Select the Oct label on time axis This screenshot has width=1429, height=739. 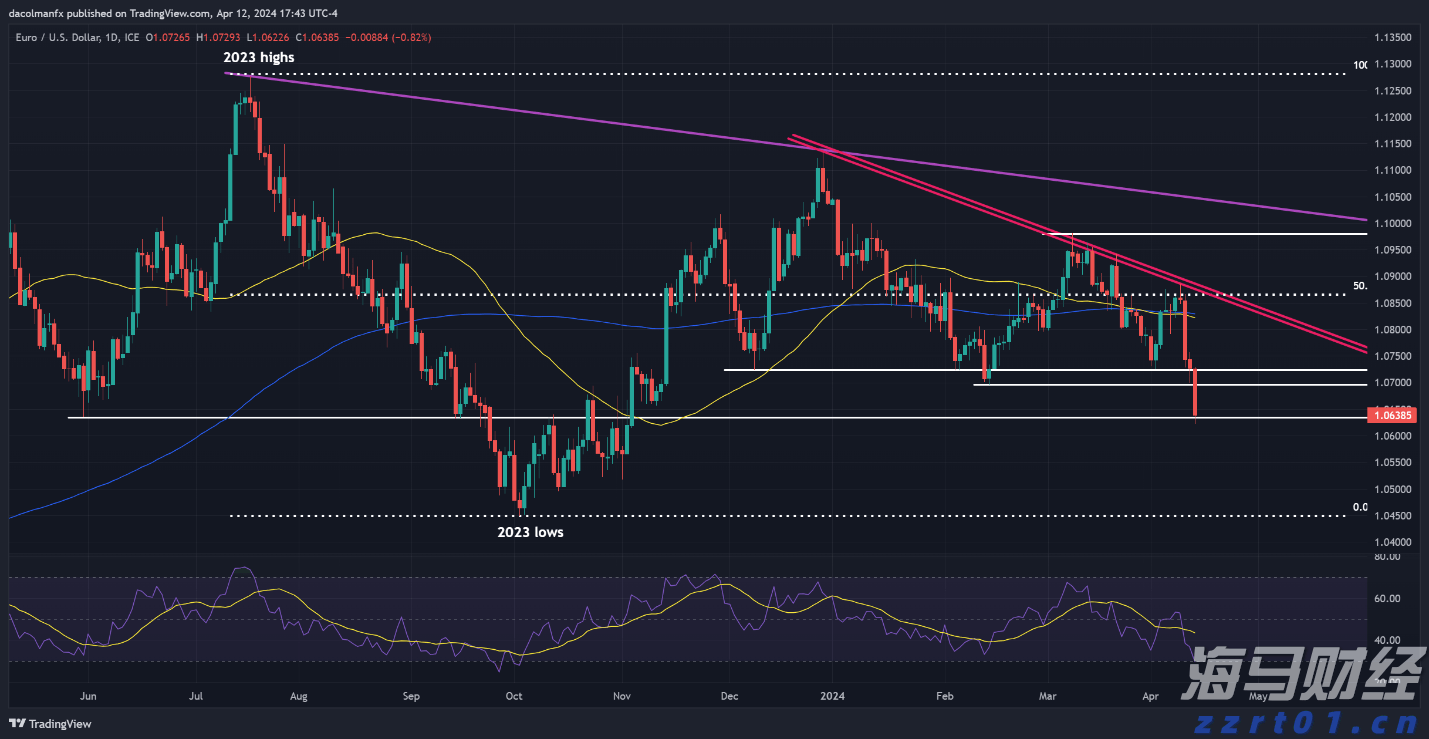coord(514,694)
